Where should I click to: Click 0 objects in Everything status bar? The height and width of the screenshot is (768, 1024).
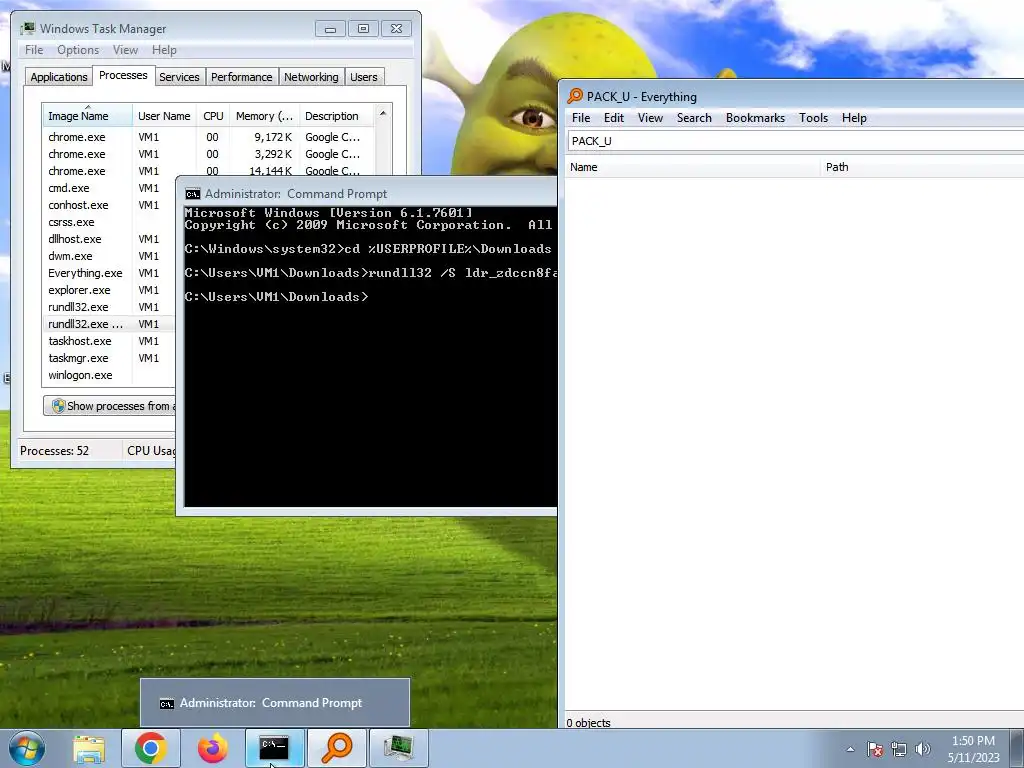pyautogui.click(x=588, y=722)
